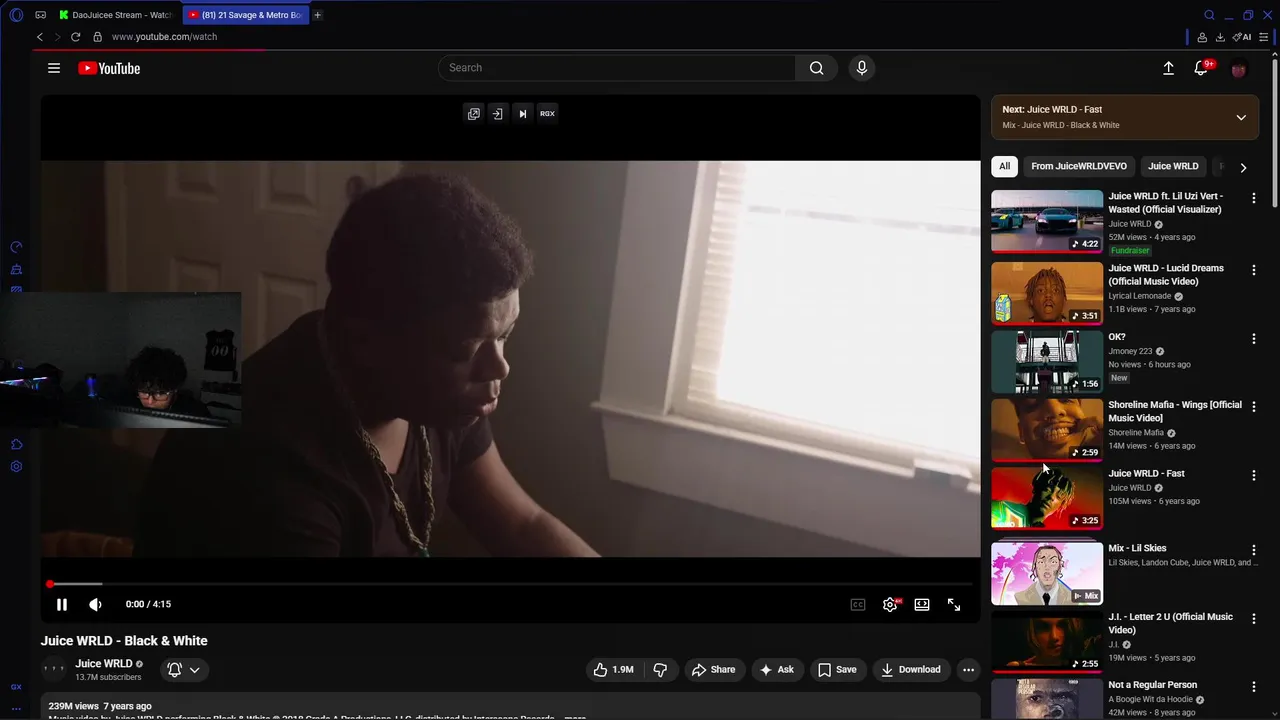Open options menu for Shoreline Mafia Wings video
This screenshot has width=1280, height=720.
pyautogui.click(x=1254, y=407)
